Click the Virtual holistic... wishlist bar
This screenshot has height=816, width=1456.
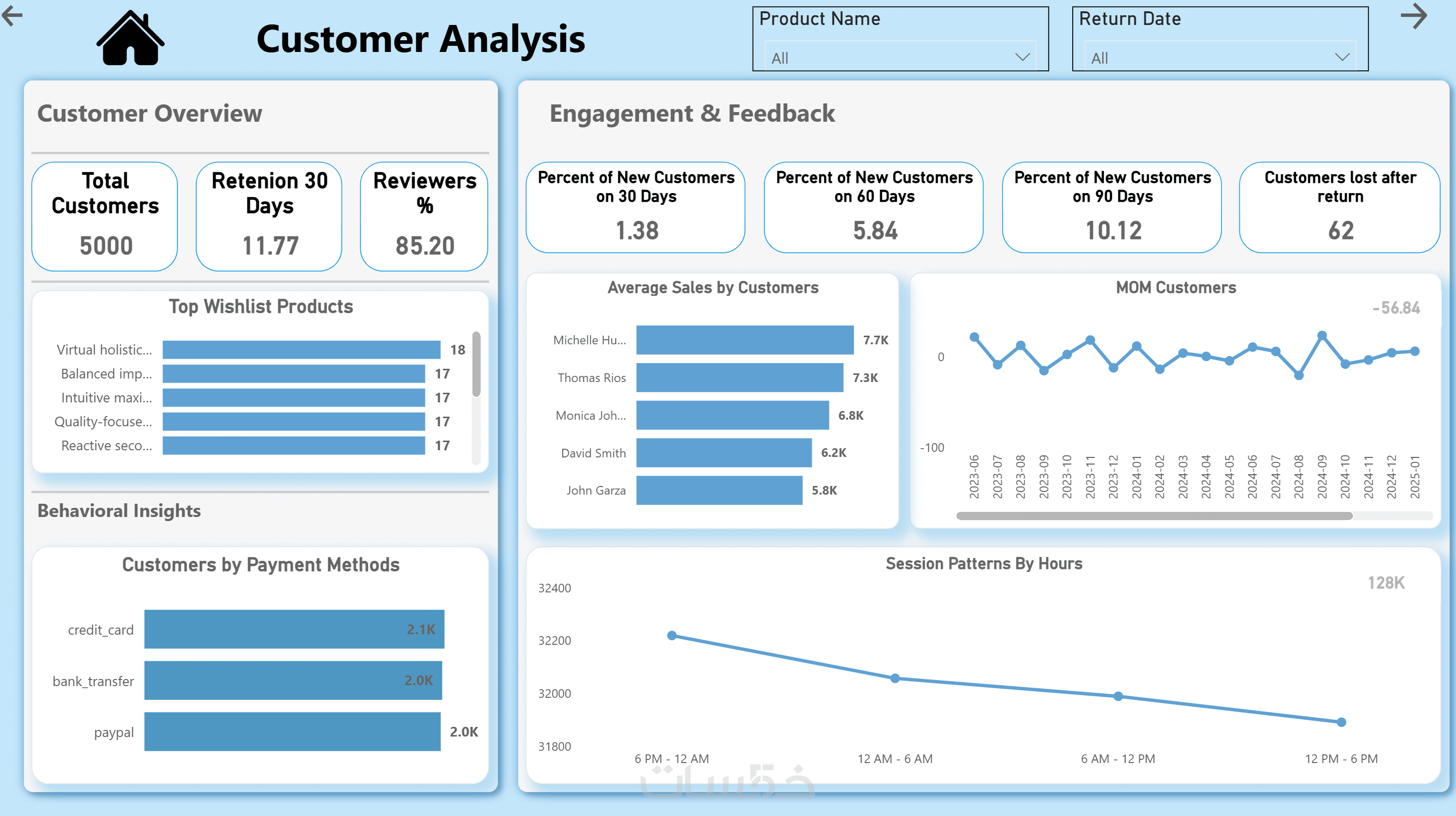click(301, 349)
